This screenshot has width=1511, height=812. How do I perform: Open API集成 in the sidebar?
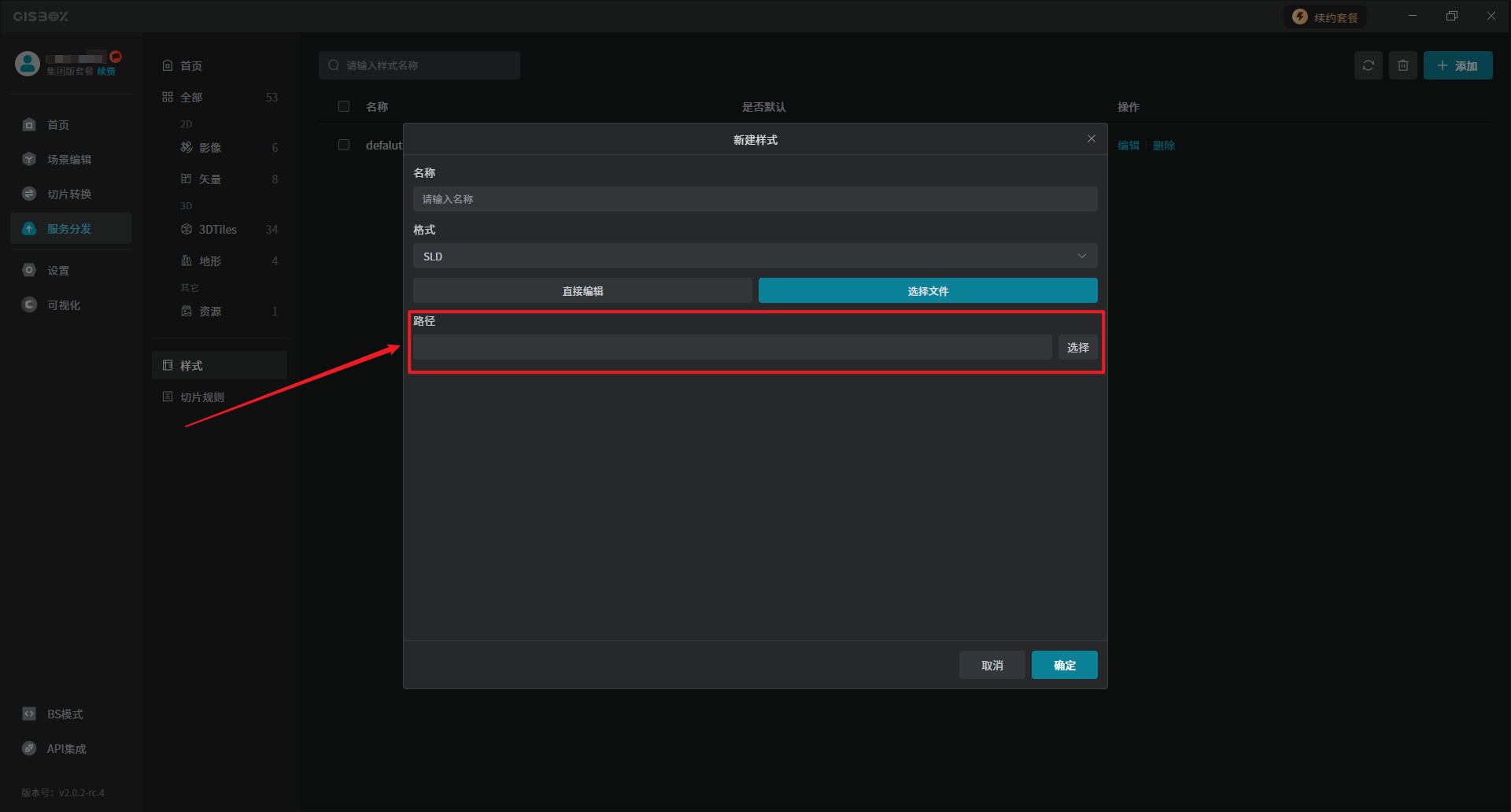coord(66,749)
